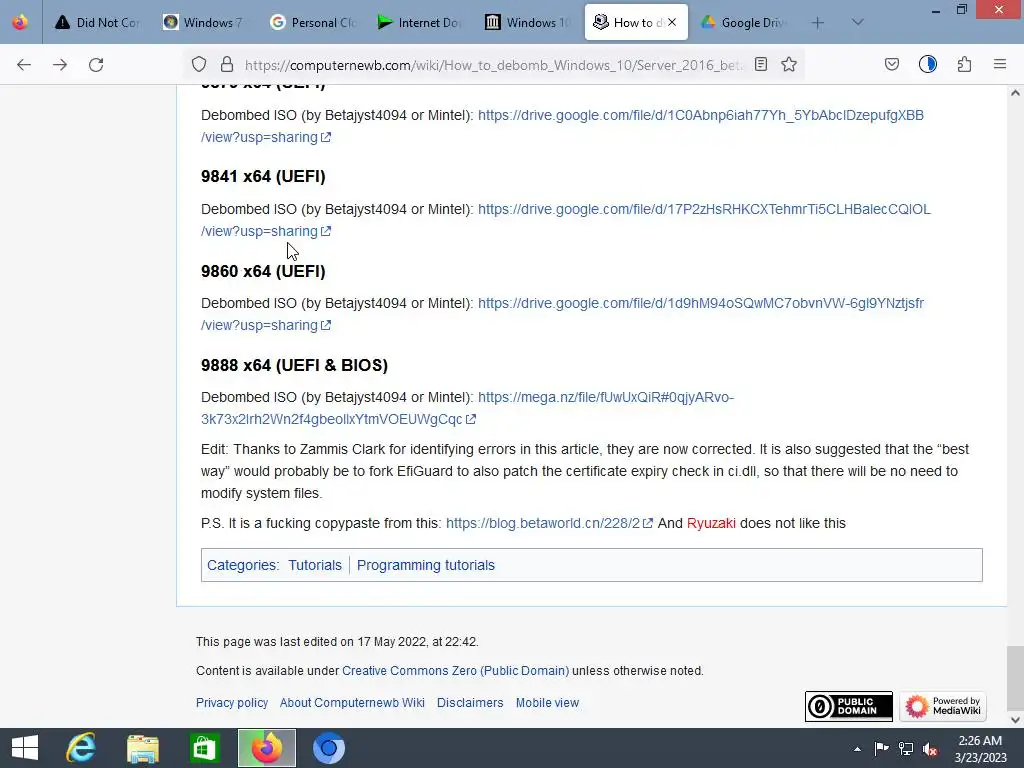The height and width of the screenshot is (768, 1024).
Task: Select the '9841 x64 (UEFI)' heading text
Action: (x=263, y=176)
